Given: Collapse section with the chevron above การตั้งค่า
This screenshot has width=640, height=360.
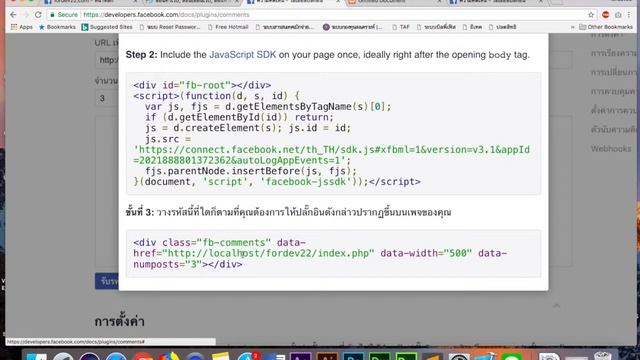Looking at the screenshot, I should [x=557, y=306].
